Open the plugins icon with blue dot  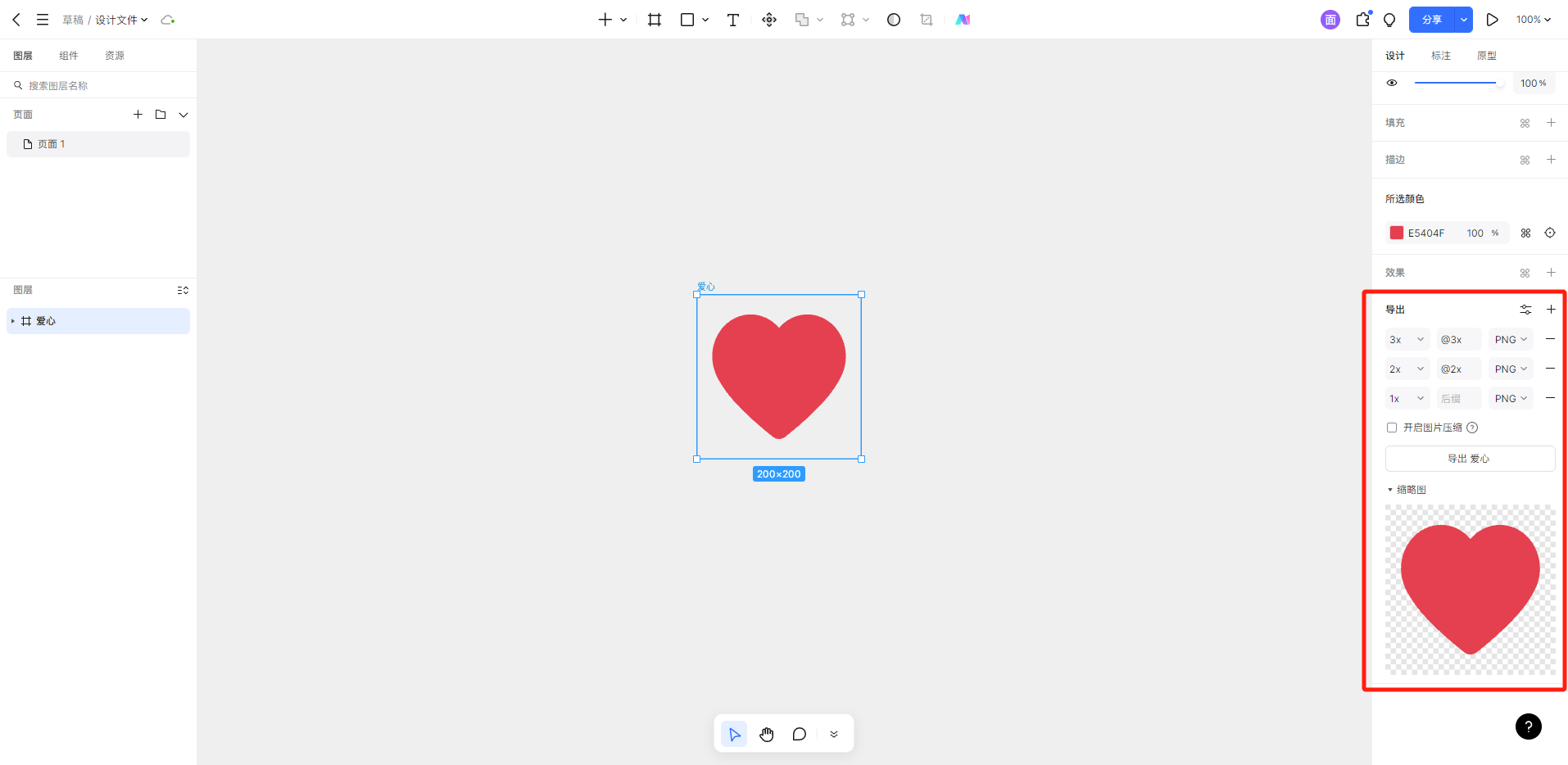point(1363,19)
